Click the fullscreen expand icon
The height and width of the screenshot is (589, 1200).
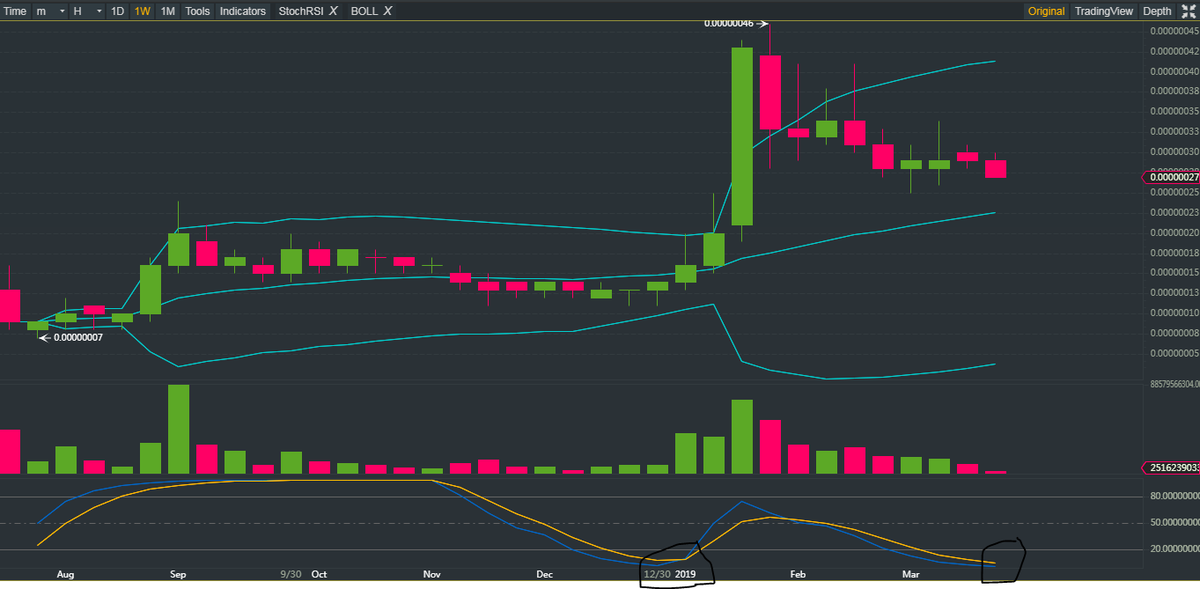[x=1186, y=11]
